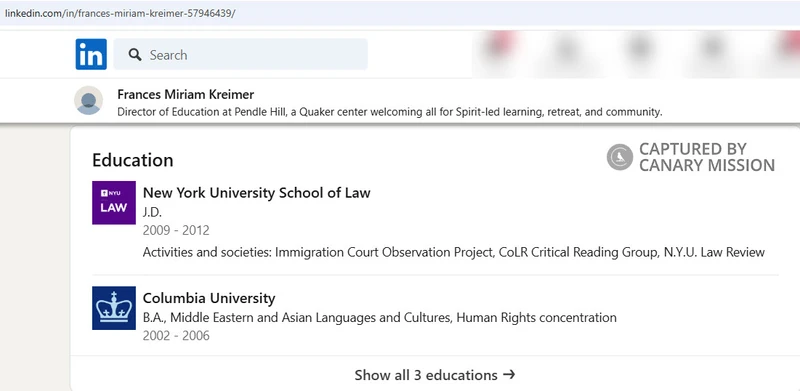The image size is (800, 391).
Task: Open the Columbia University crown logo
Action: pos(114,308)
